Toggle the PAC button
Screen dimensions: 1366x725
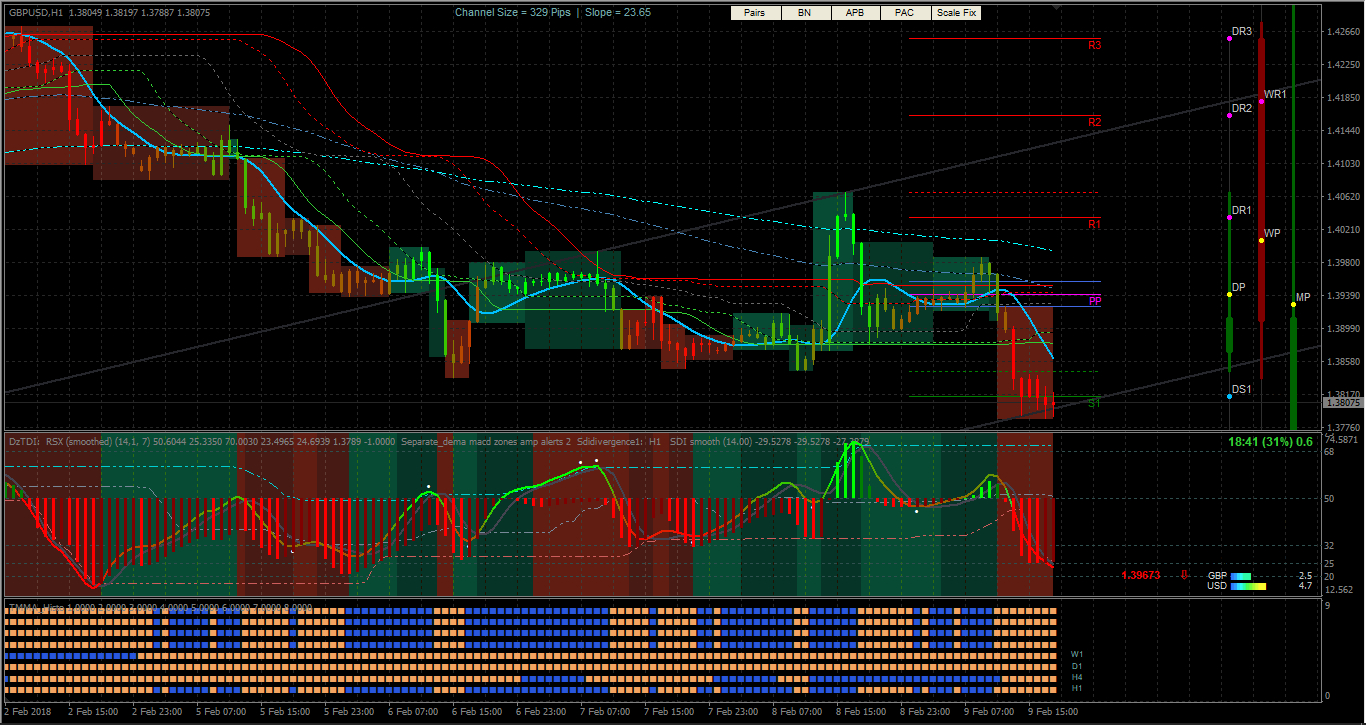pyautogui.click(x=905, y=13)
